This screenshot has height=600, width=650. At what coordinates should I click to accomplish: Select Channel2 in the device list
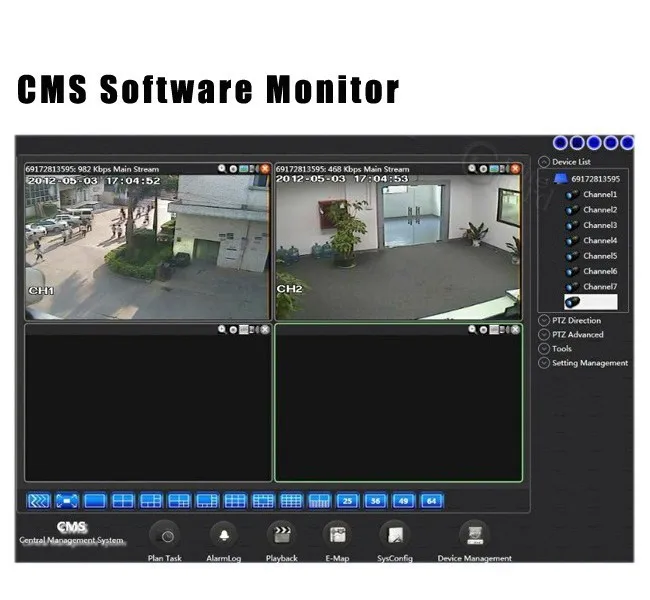(592, 210)
